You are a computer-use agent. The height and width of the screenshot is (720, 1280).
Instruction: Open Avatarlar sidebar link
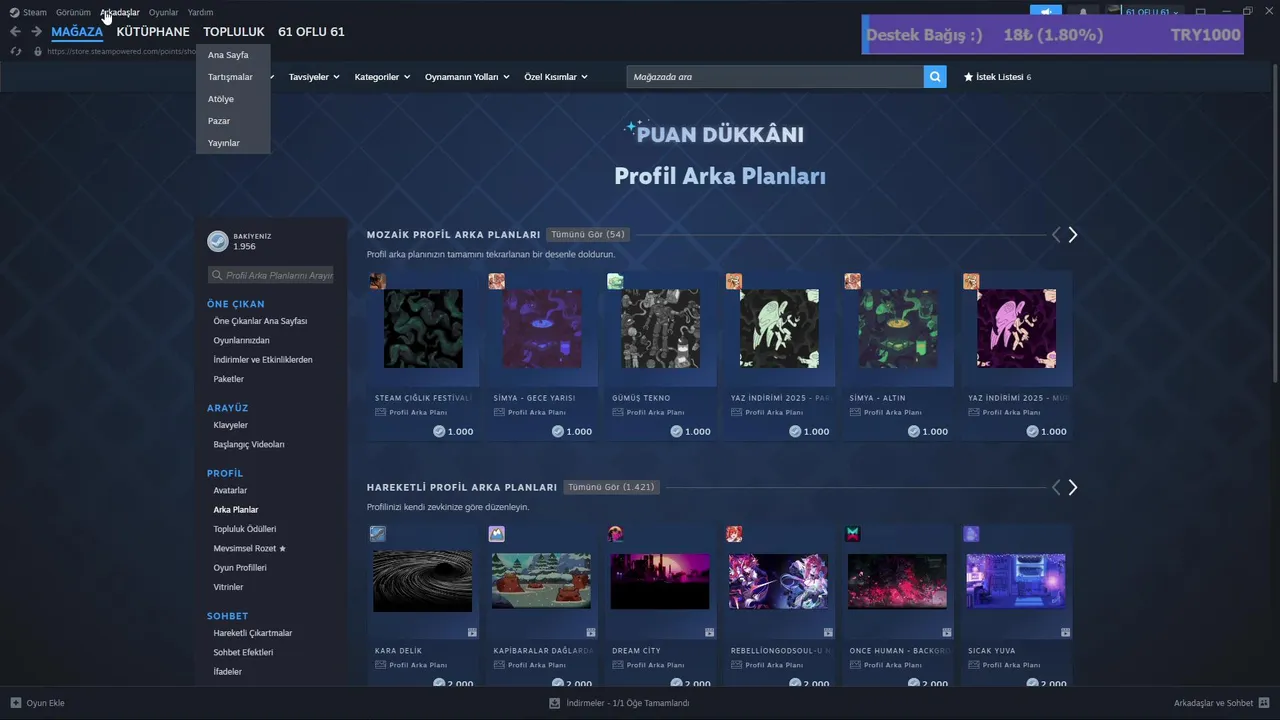click(x=230, y=490)
